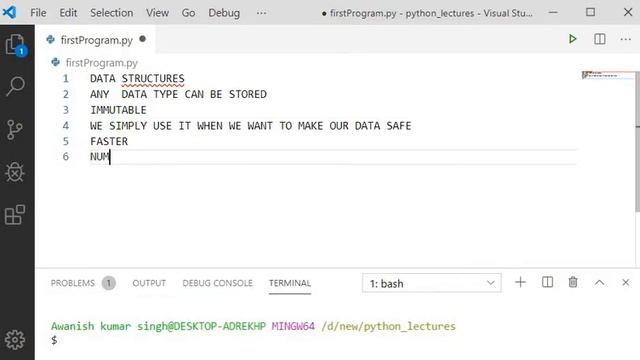Click the word SAFE on line 4
Image resolution: width=640 pixels, height=360 pixels.
[x=399, y=126]
